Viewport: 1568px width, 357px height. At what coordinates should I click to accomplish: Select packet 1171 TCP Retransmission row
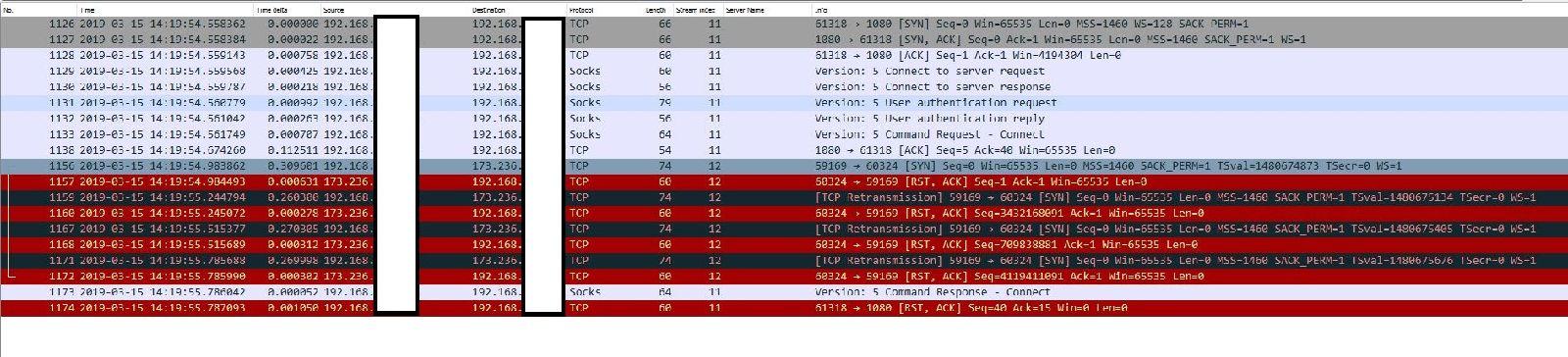[x=784, y=260]
